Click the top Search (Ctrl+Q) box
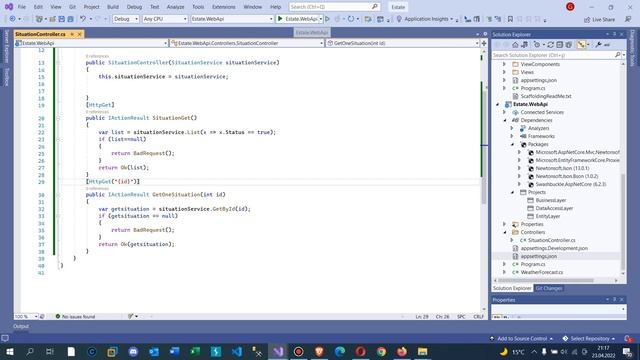The image size is (640, 360). [334, 7]
